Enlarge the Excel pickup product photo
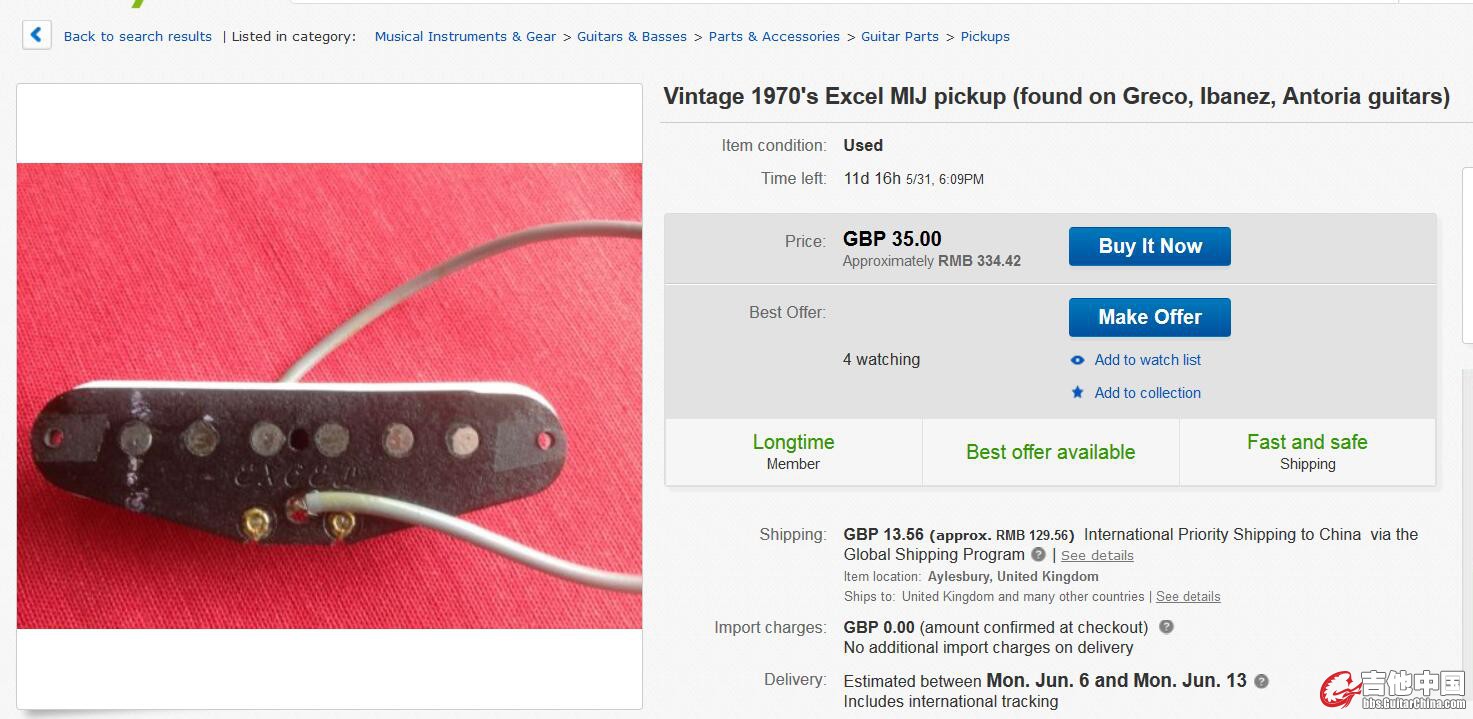This screenshot has height=719, width=1473. [x=330, y=396]
